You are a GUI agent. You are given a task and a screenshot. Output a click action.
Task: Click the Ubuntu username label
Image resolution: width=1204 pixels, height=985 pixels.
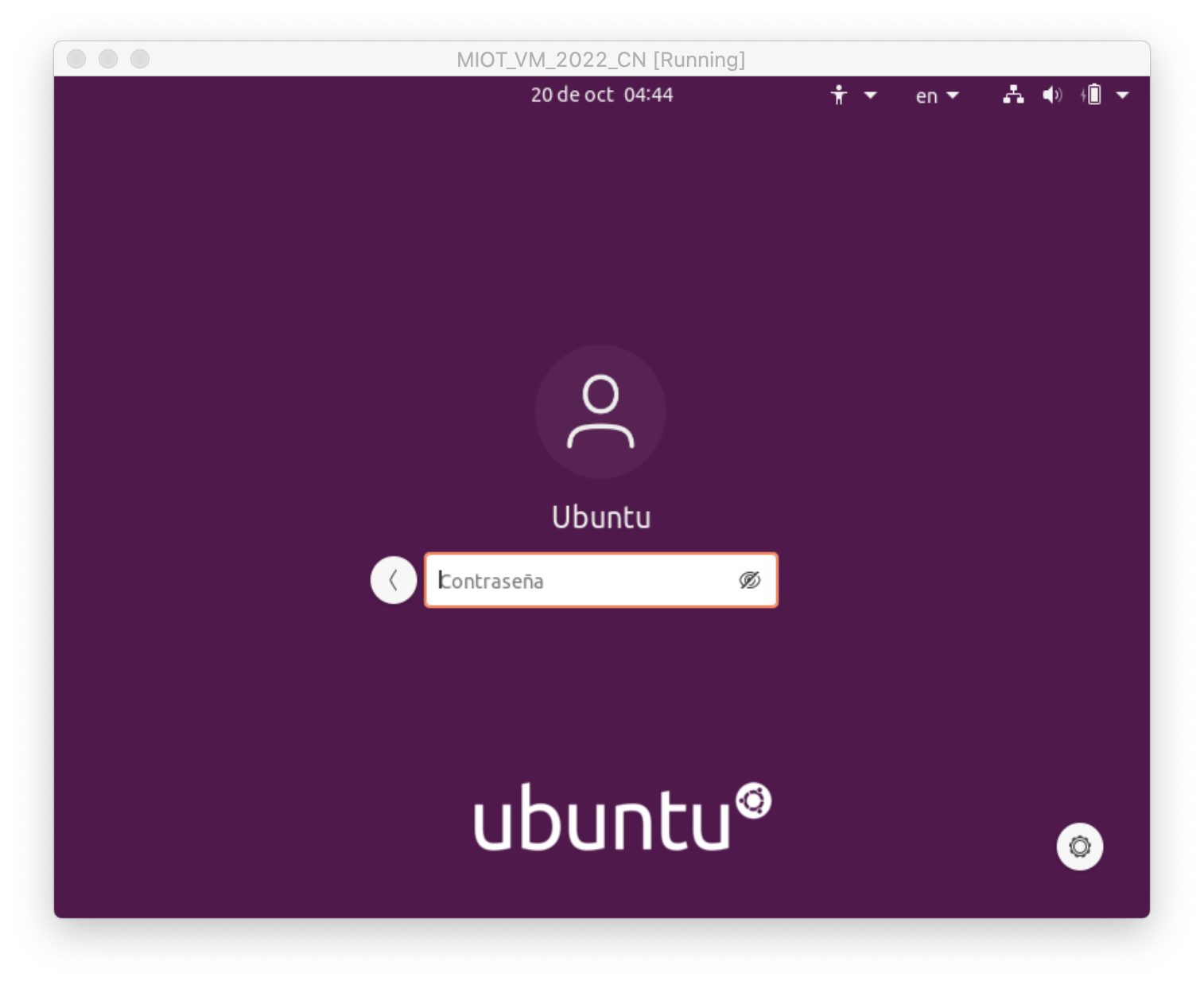pyautogui.click(x=601, y=517)
